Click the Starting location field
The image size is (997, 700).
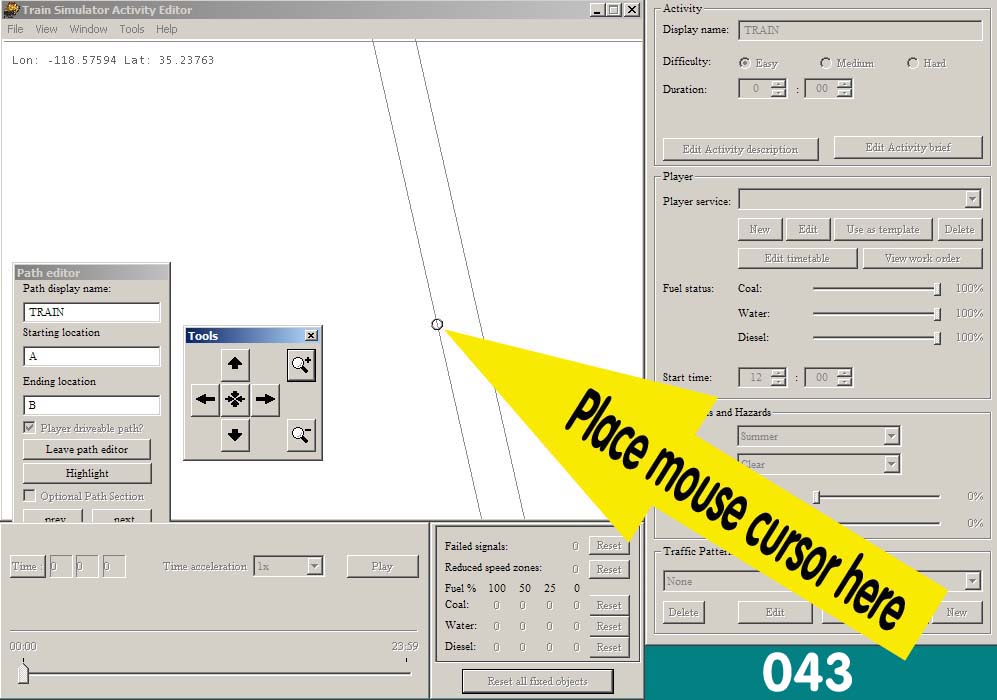click(x=92, y=356)
